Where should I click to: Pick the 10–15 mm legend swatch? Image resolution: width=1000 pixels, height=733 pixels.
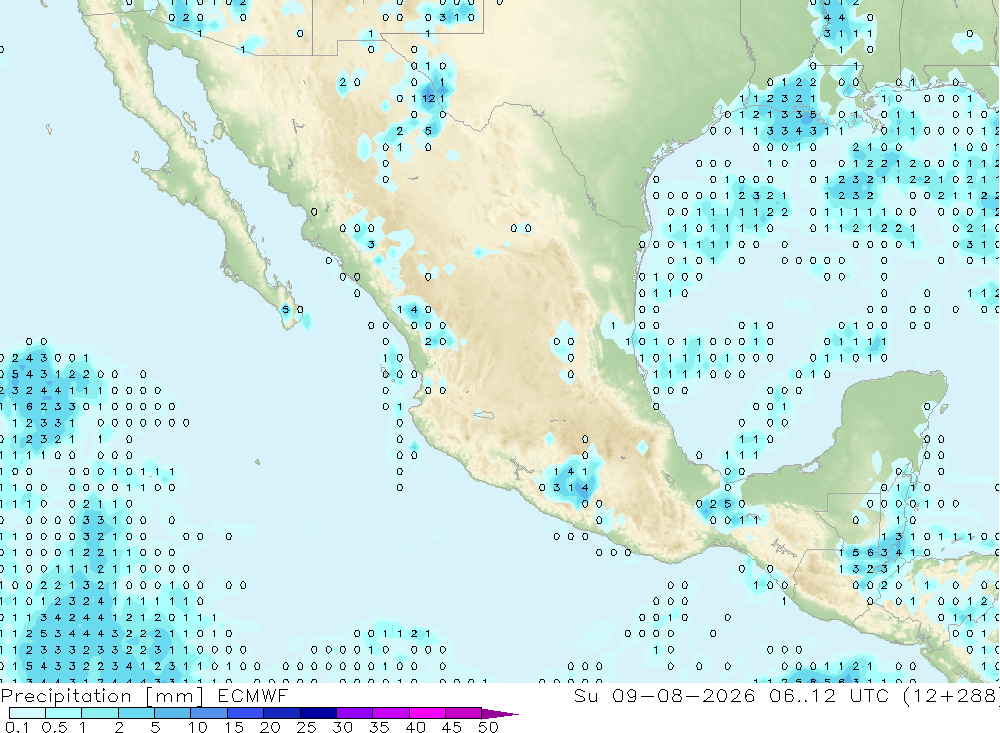coord(209,713)
